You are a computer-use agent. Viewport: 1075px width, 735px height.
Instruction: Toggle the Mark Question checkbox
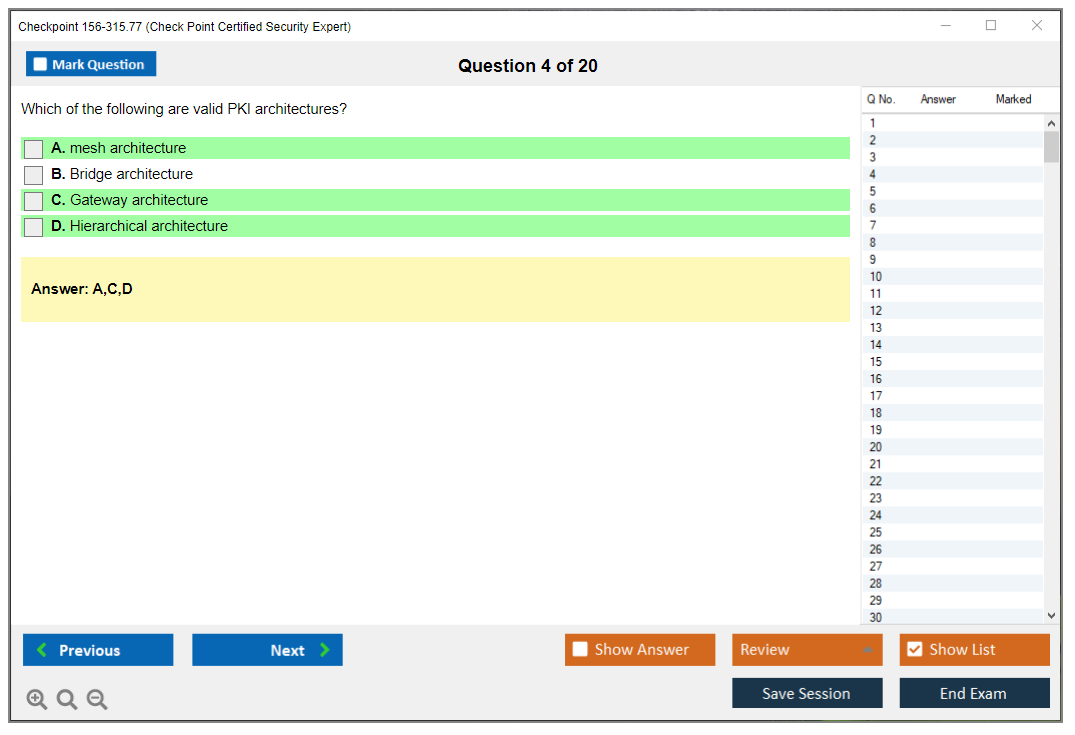click(41, 65)
